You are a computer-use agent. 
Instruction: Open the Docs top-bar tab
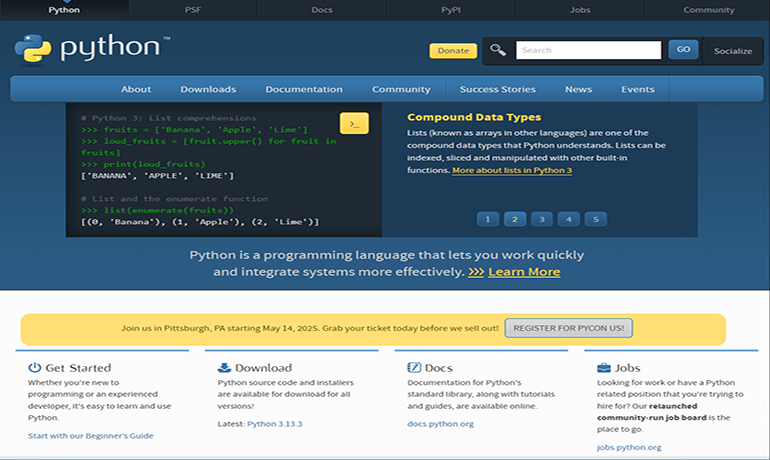click(x=322, y=10)
